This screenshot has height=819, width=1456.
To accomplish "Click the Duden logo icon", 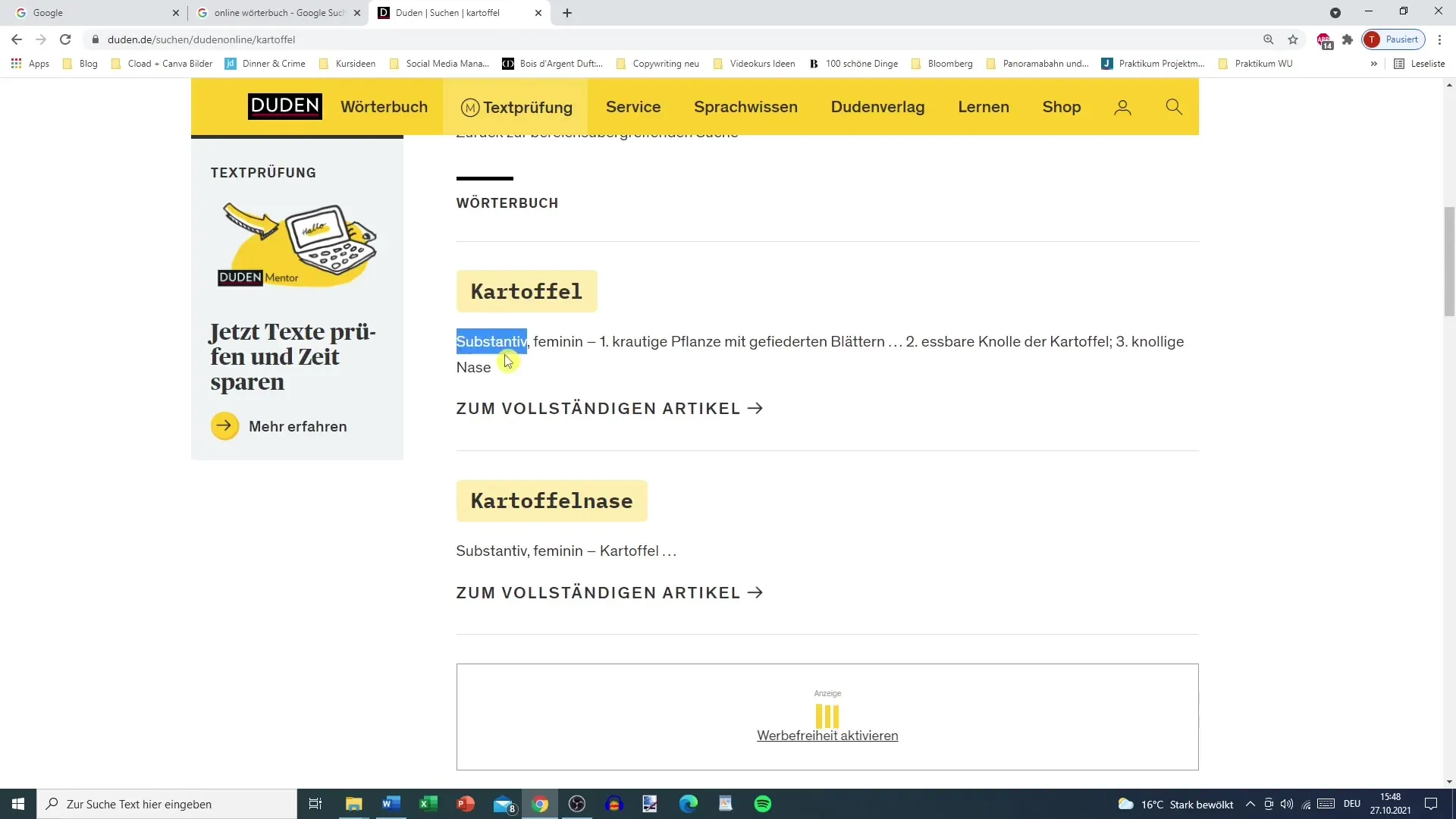I will click(x=284, y=106).
